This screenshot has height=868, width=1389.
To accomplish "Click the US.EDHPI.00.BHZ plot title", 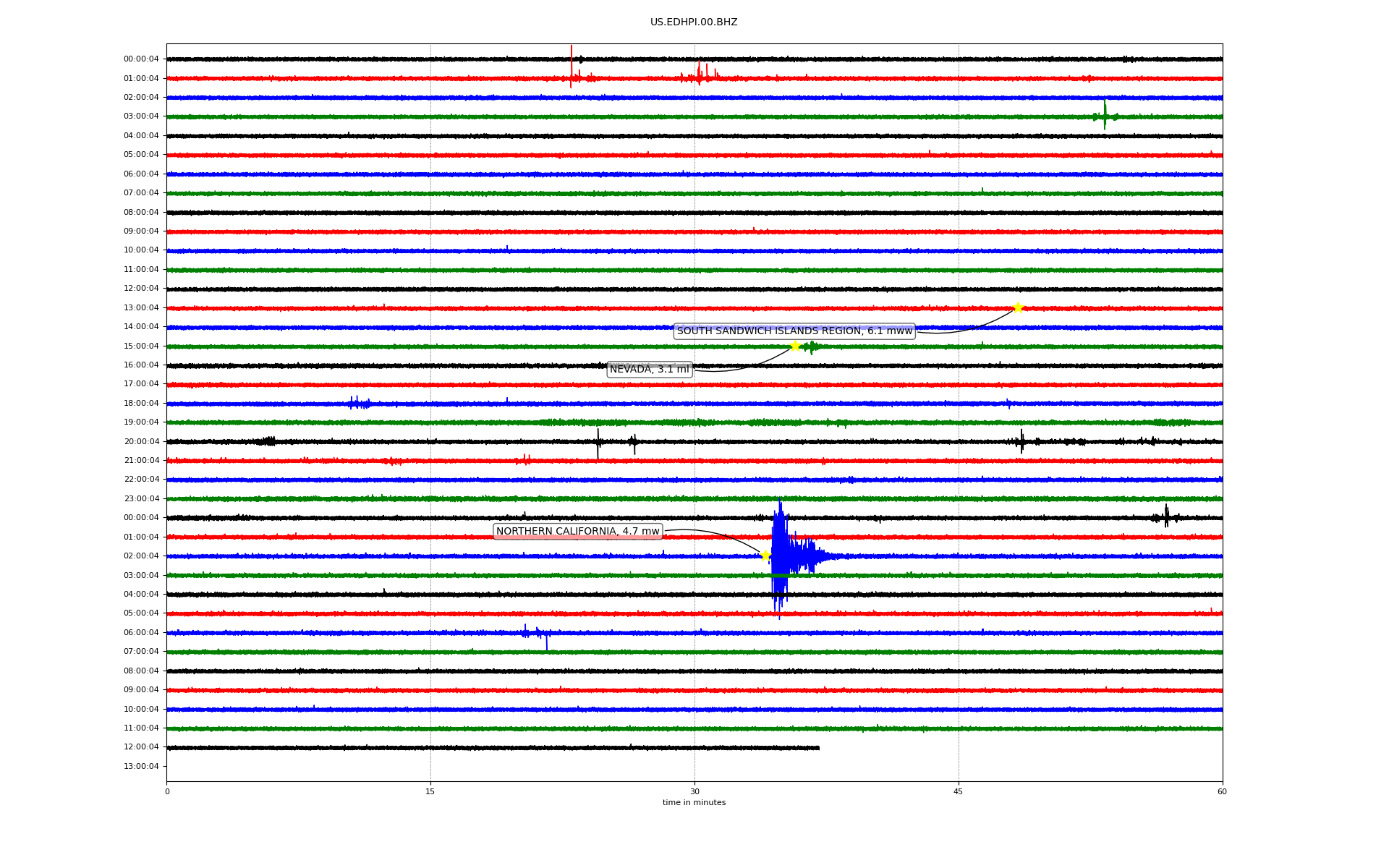I will click(x=694, y=22).
